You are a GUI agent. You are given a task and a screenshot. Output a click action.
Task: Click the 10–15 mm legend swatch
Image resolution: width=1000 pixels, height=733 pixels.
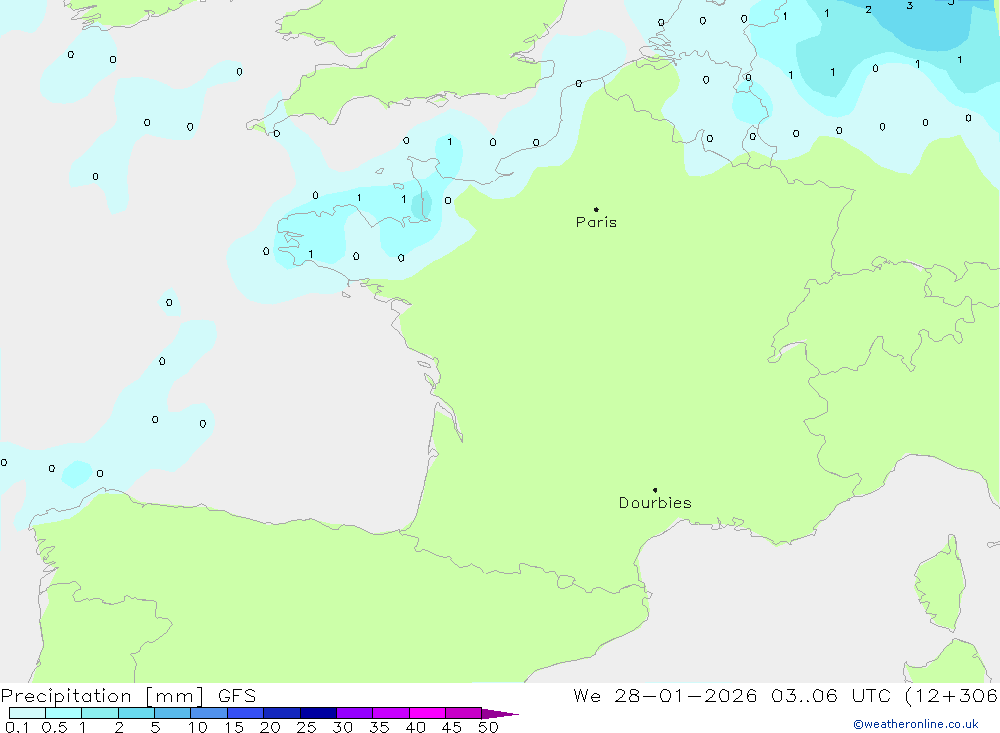coord(209,713)
